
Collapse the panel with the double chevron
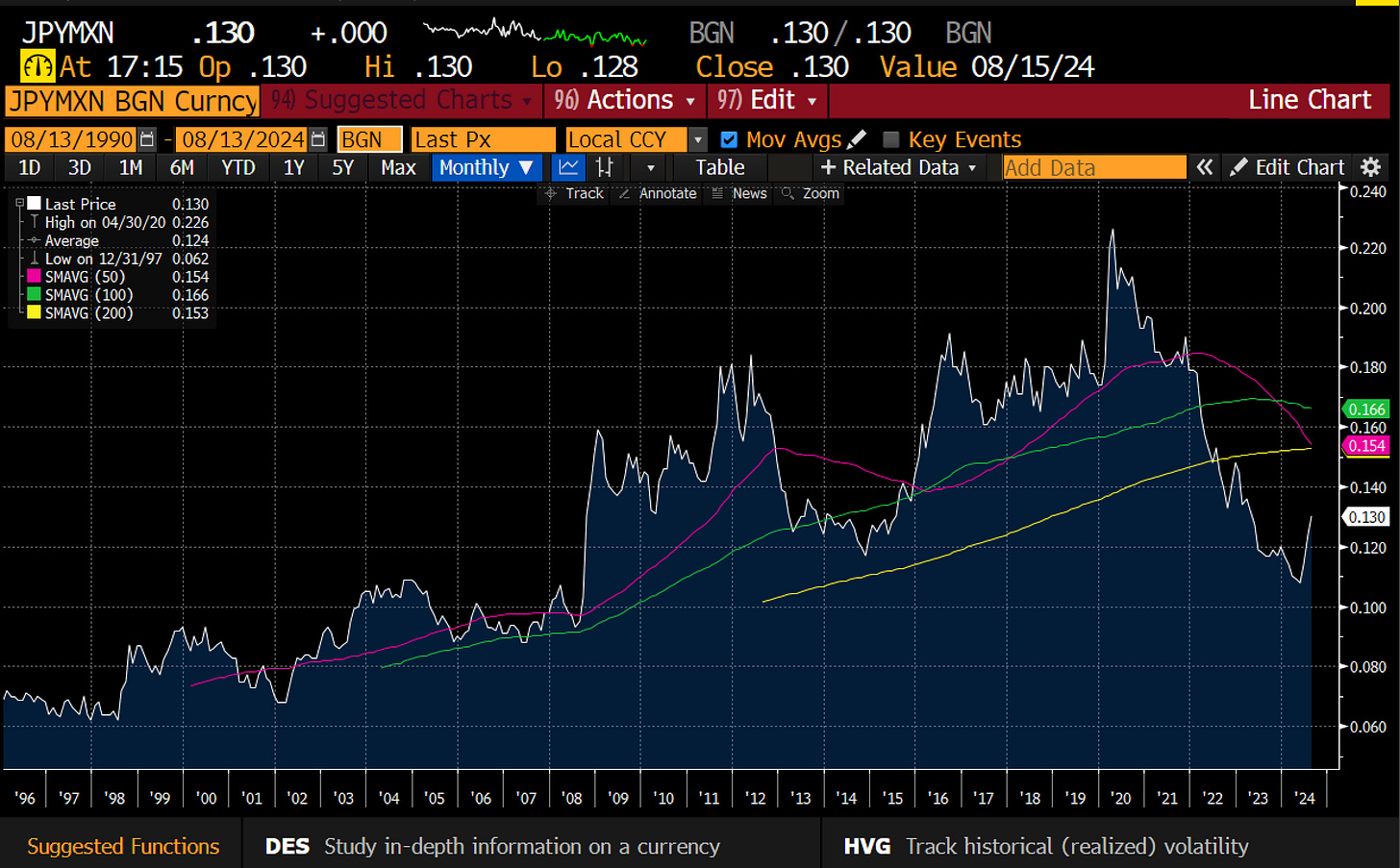click(x=1204, y=167)
